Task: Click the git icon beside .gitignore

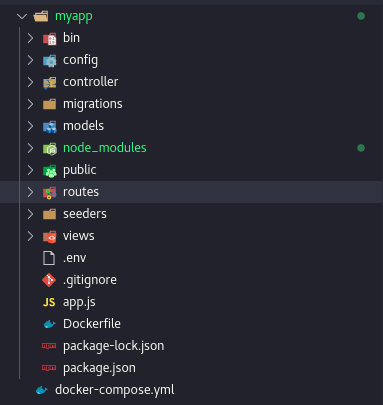Action: click(49, 280)
